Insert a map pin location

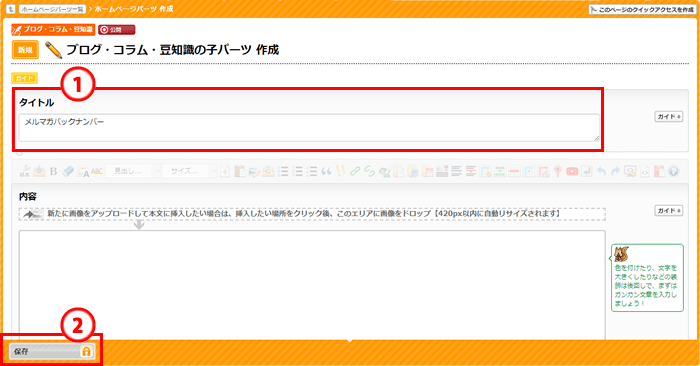tap(558, 171)
